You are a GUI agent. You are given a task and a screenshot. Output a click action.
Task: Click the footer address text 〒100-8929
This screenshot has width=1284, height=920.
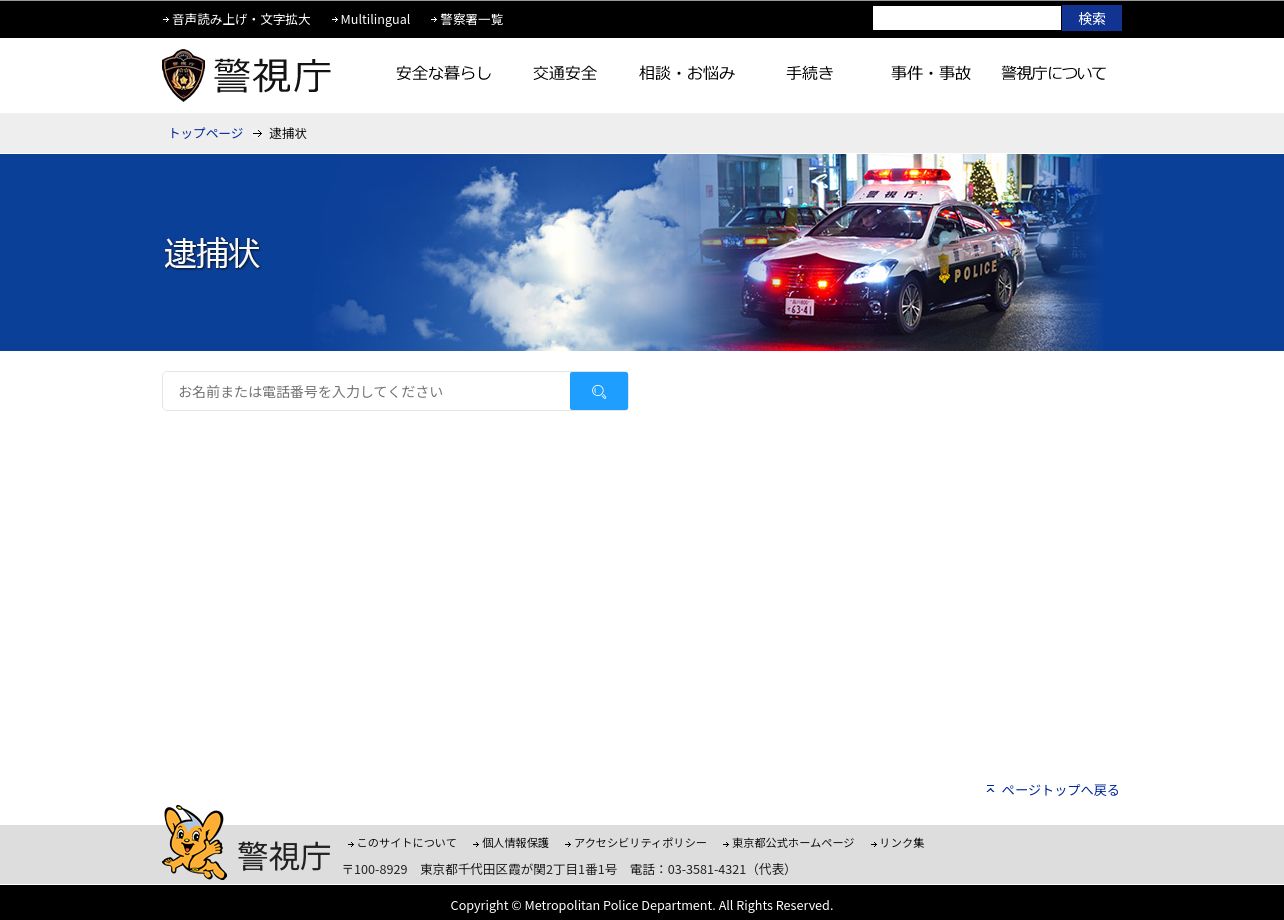(375, 870)
